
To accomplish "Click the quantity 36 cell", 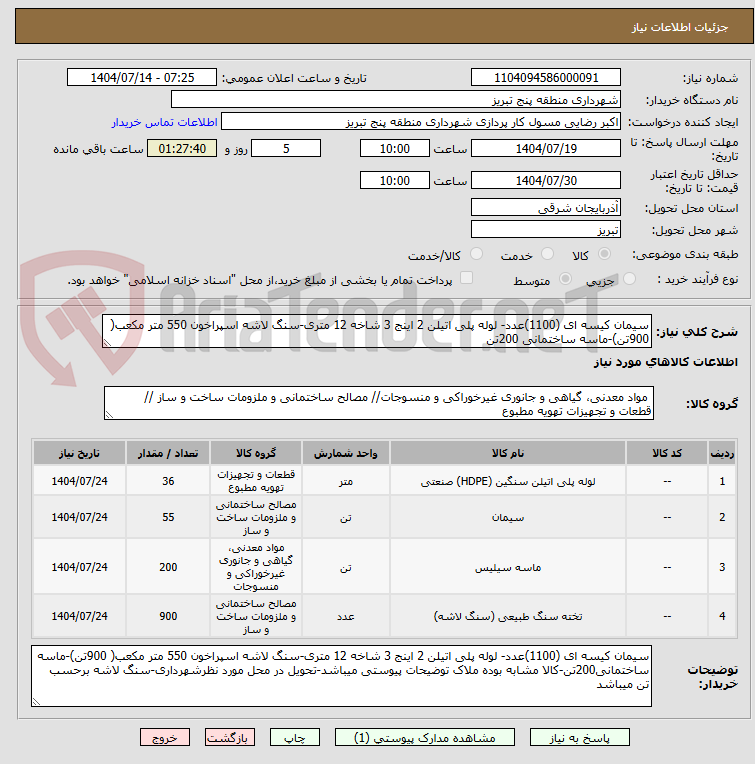I will pyautogui.click(x=168, y=481).
